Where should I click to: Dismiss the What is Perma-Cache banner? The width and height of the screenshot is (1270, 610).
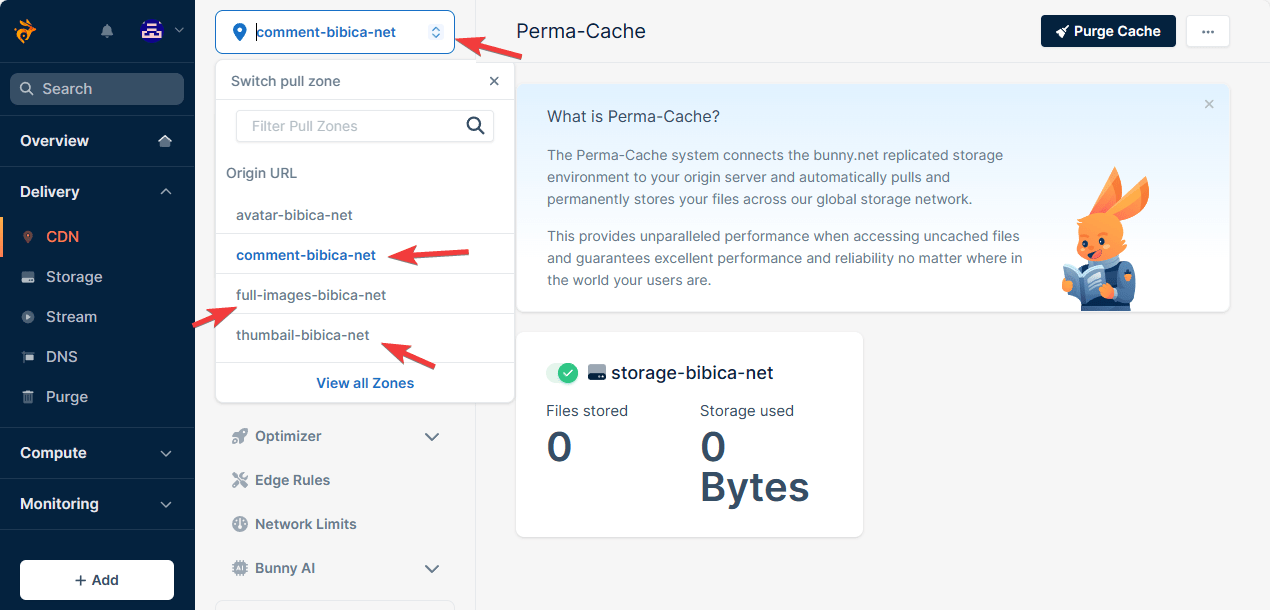[1209, 104]
